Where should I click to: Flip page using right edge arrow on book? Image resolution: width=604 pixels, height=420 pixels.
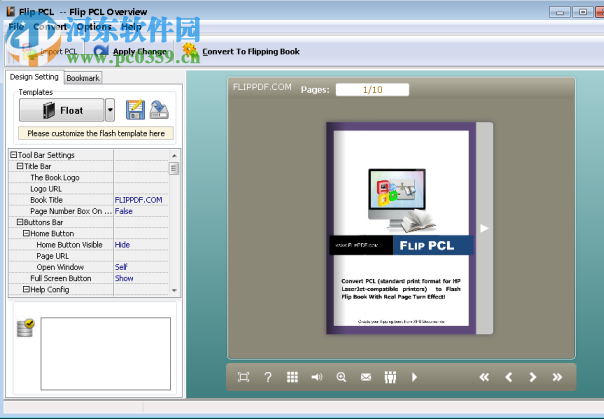(x=484, y=228)
